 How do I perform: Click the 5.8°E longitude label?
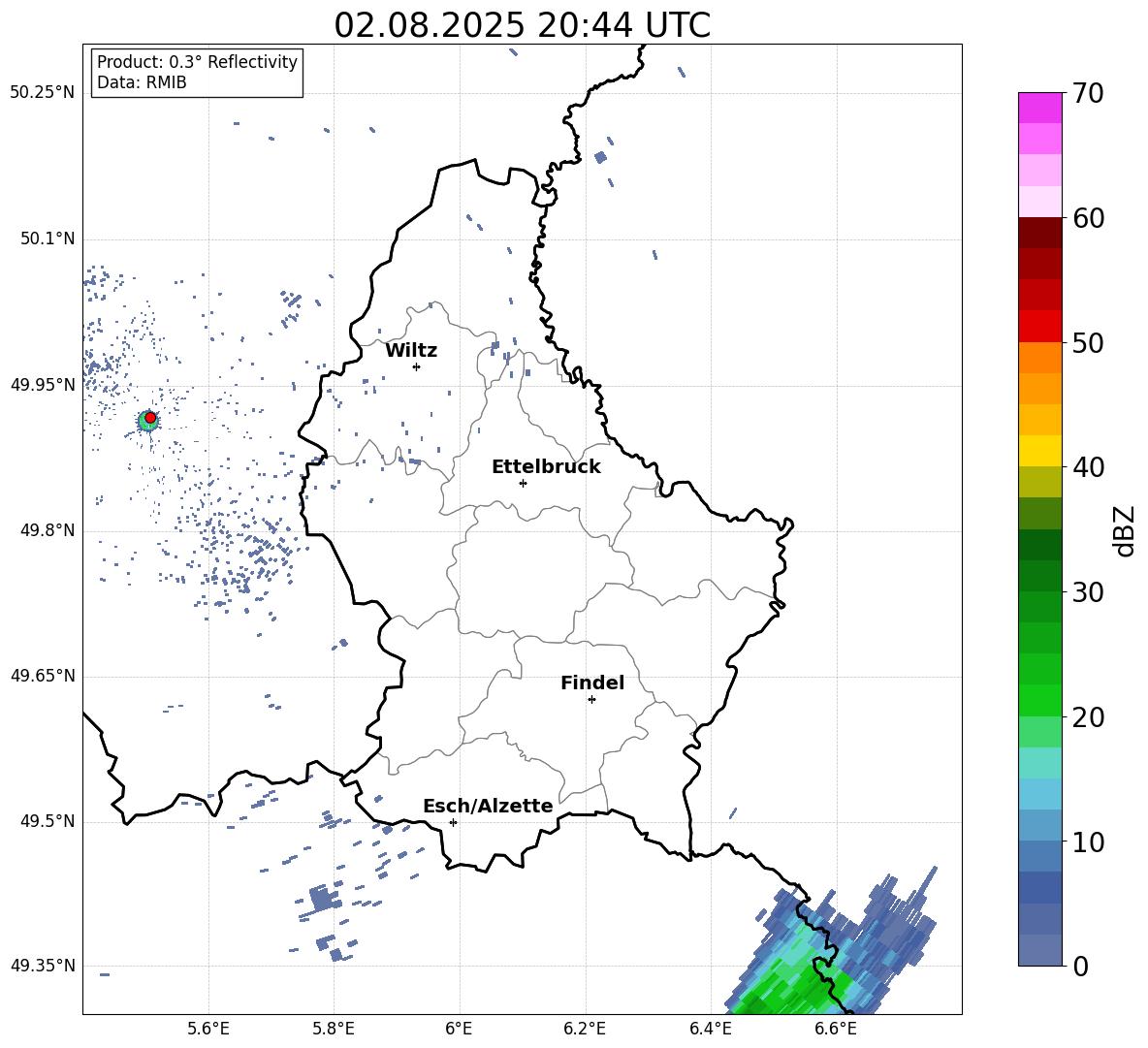pos(334,1029)
